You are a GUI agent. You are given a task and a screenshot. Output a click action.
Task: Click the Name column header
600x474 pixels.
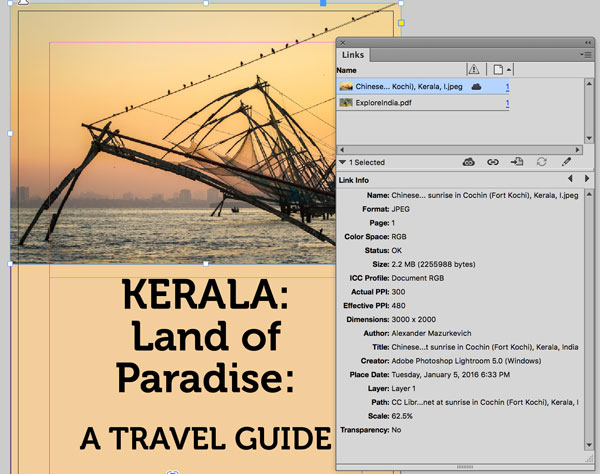coord(347,70)
